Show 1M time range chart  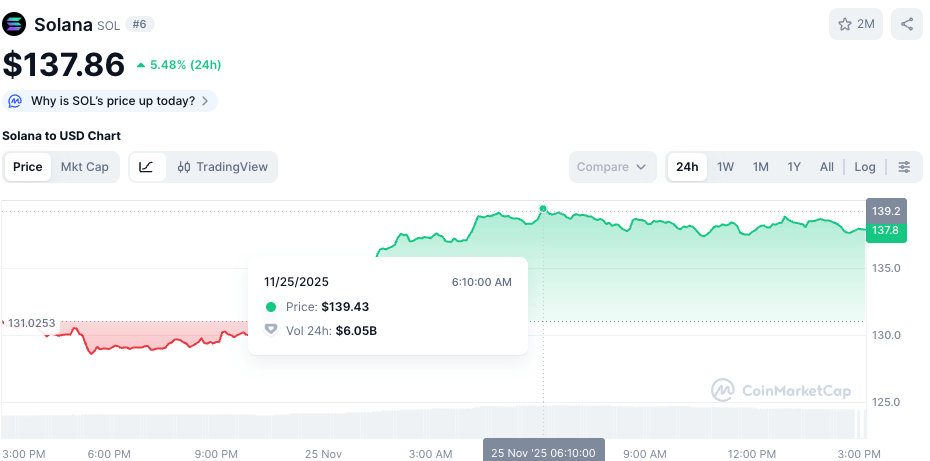click(760, 167)
